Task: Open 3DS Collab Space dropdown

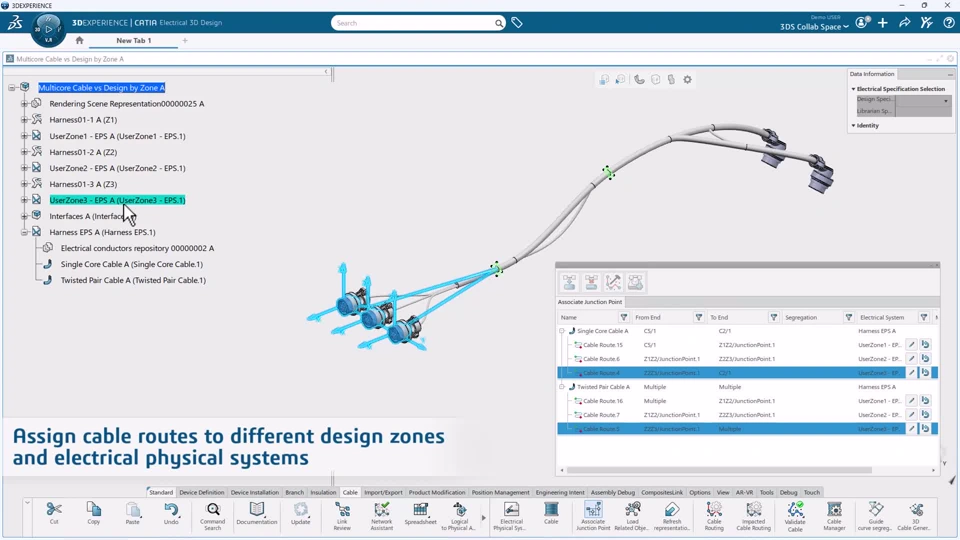Action: pyautogui.click(x=814, y=26)
